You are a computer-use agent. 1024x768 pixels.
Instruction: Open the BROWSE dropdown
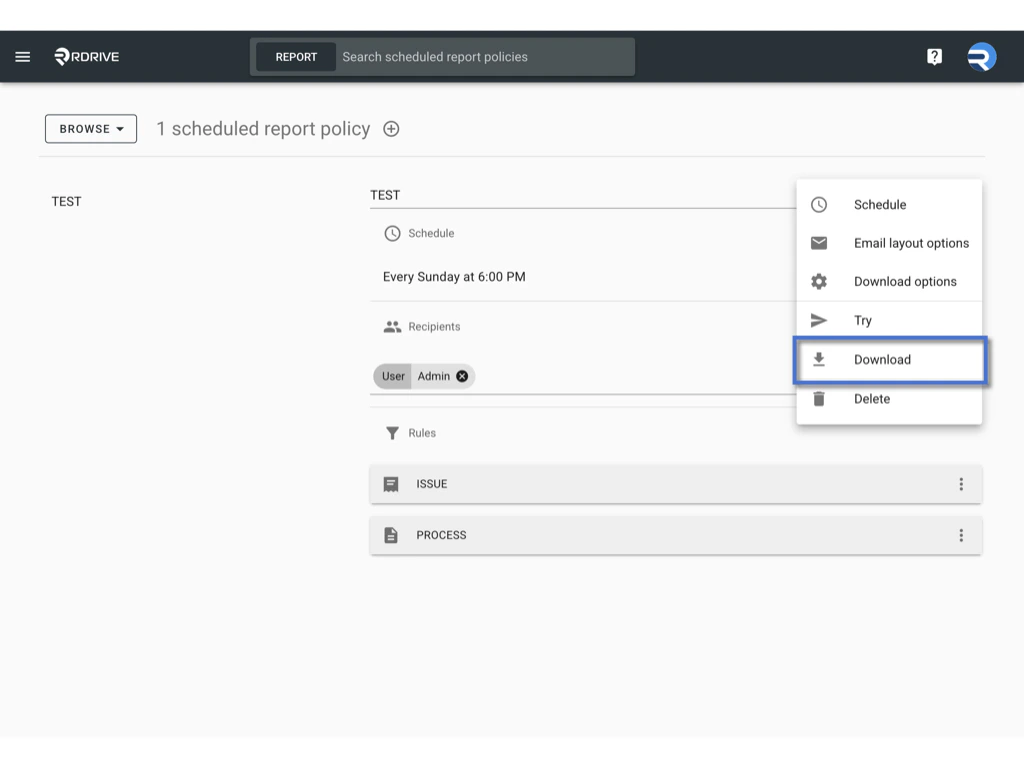coord(90,128)
